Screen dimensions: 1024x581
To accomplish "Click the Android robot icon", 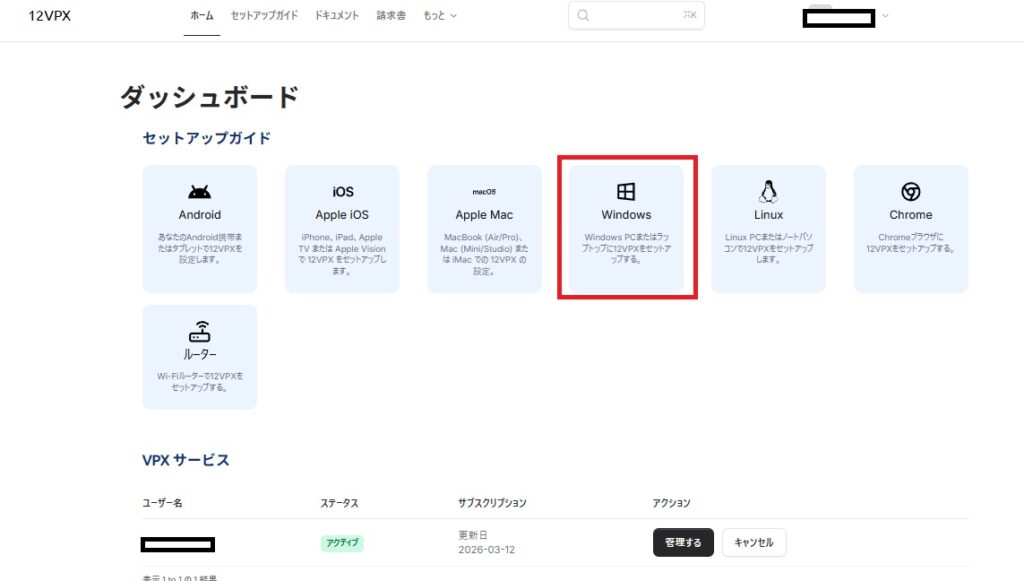I will click(200, 191).
